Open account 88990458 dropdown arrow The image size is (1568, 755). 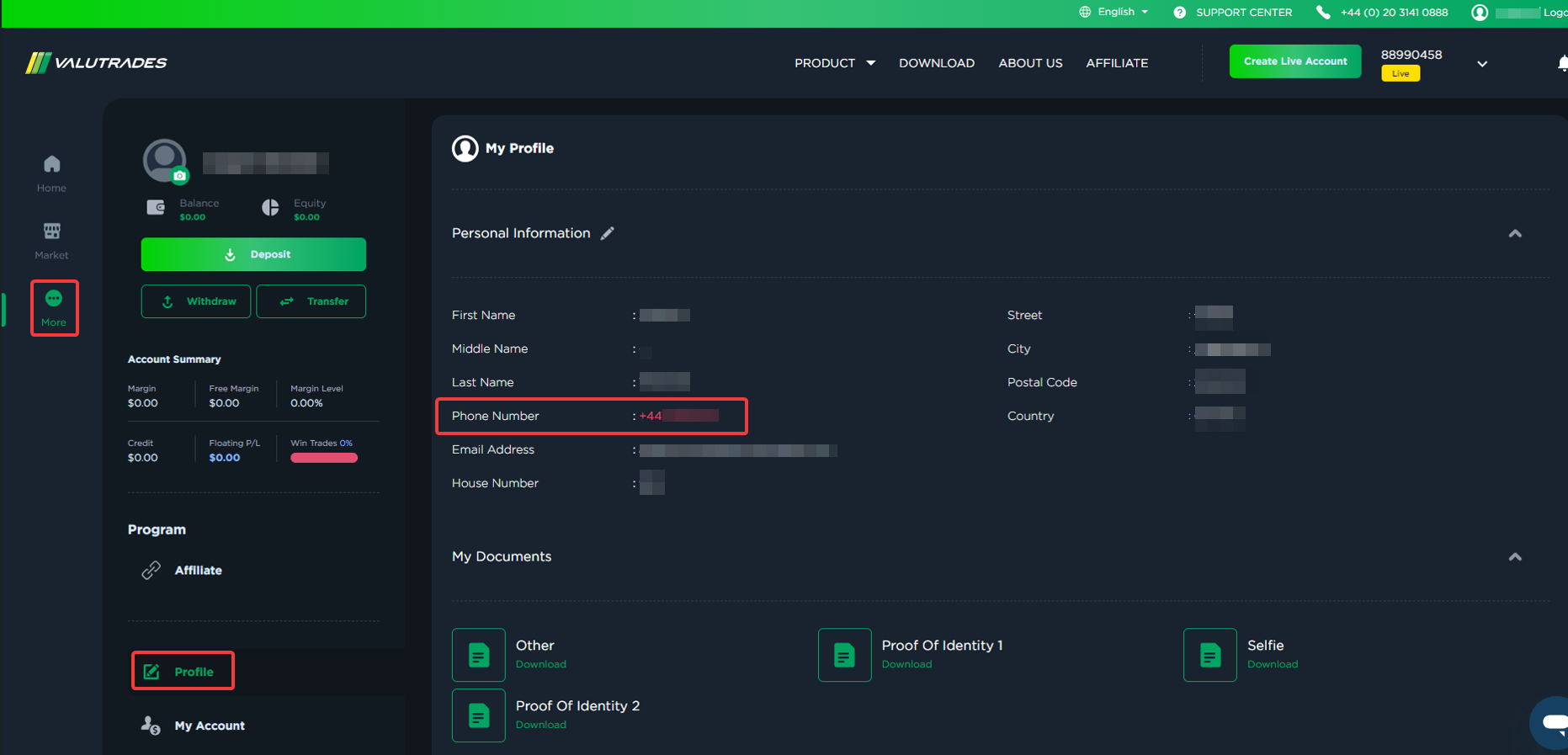[1481, 64]
